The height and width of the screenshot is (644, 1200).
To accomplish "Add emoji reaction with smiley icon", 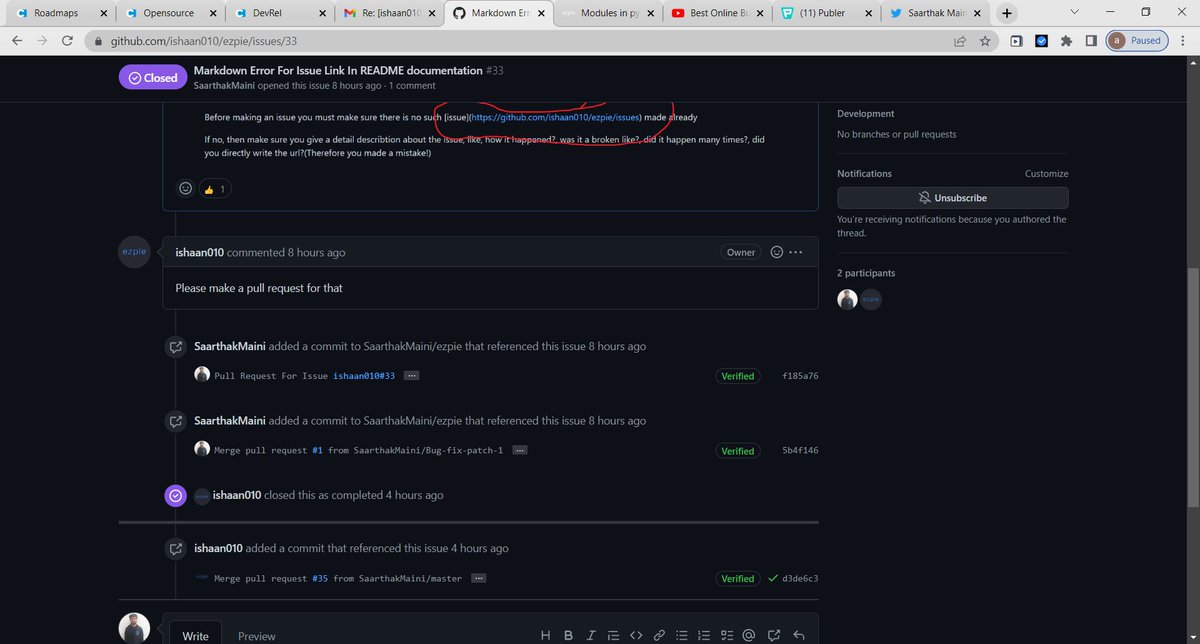I will 185,188.
